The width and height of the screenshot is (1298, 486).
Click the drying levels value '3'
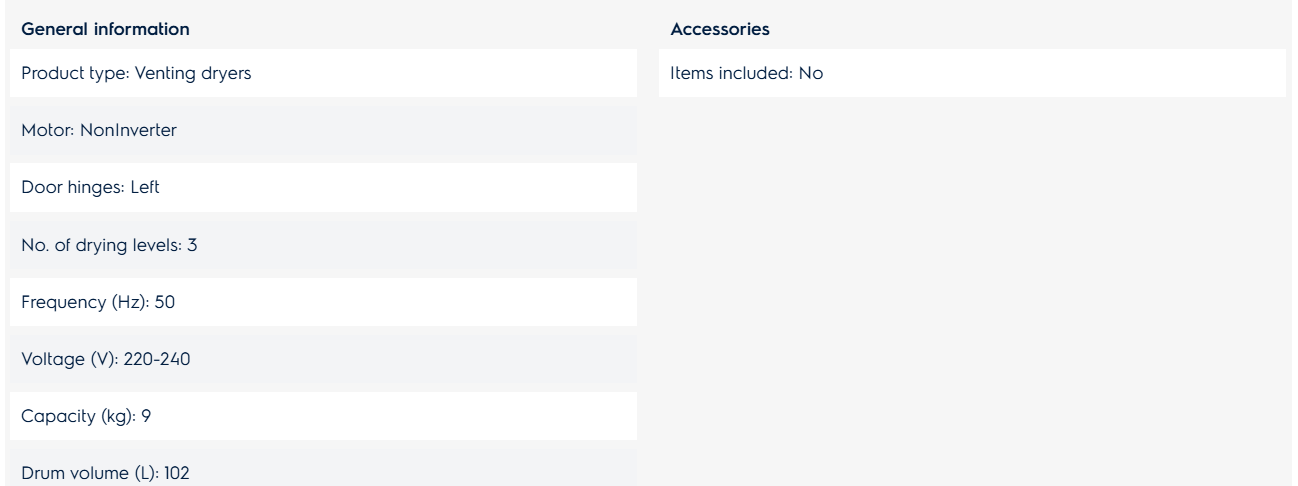coord(193,245)
